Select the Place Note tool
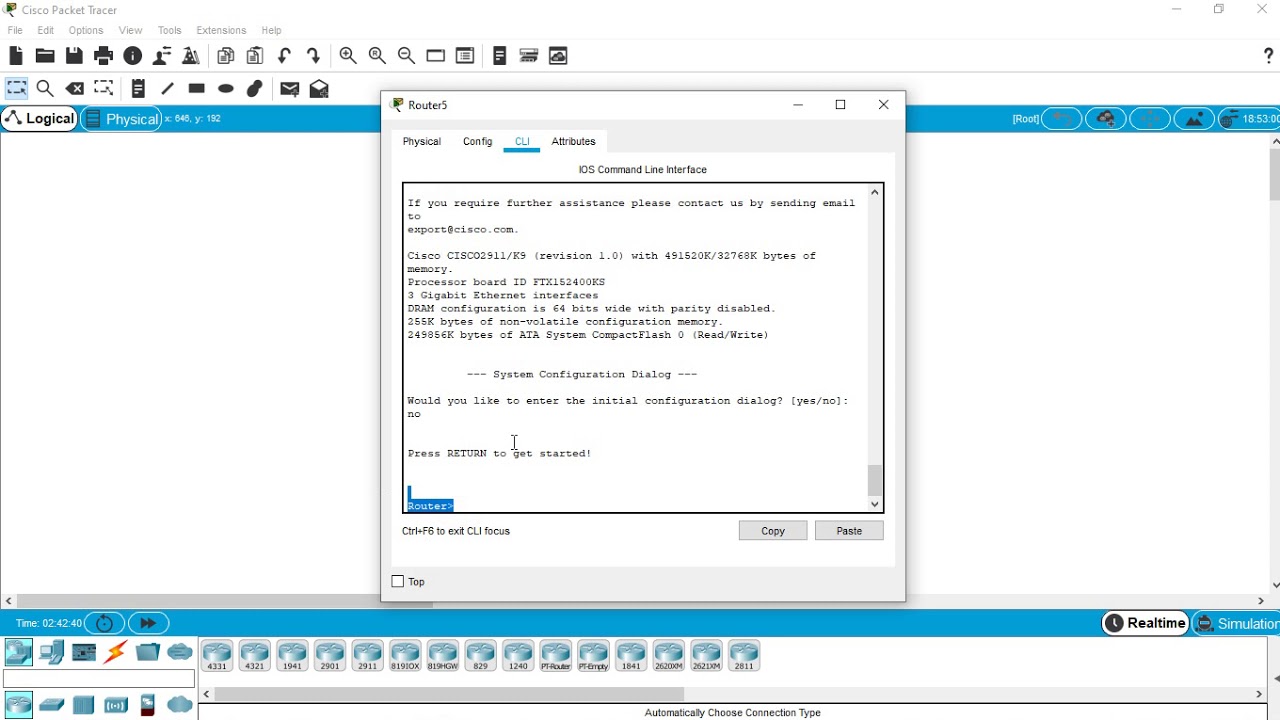Viewport: 1280px width, 720px height. [x=138, y=89]
